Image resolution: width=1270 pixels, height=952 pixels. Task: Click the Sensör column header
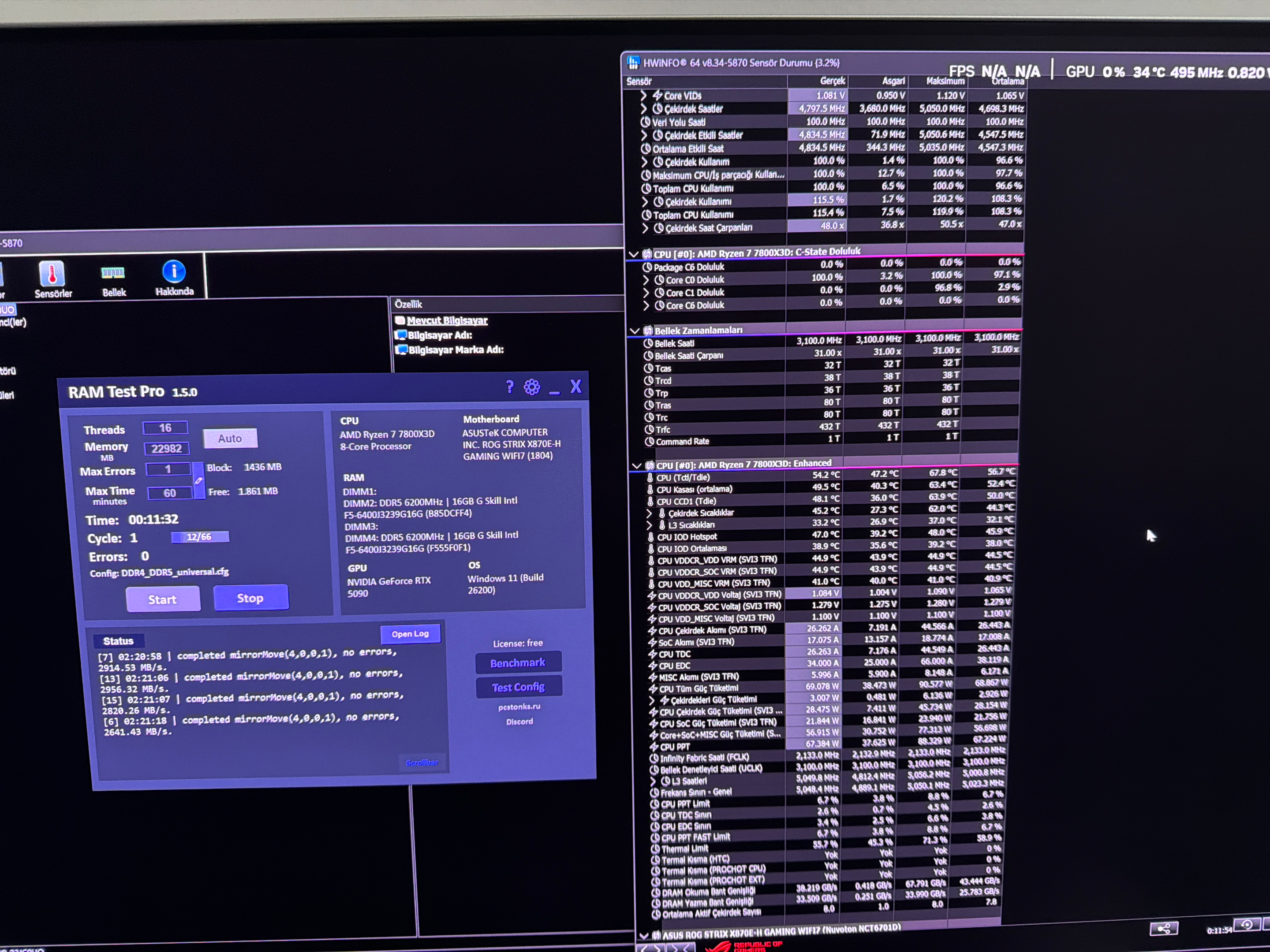point(706,82)
